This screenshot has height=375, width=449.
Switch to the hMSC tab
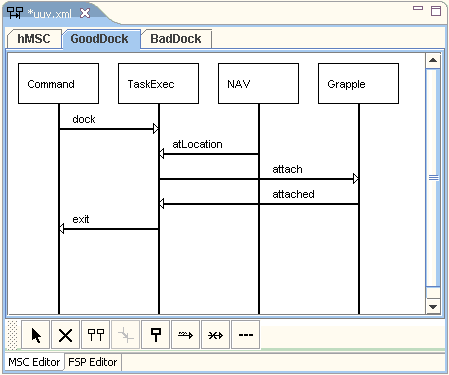[x=34, y=39]
